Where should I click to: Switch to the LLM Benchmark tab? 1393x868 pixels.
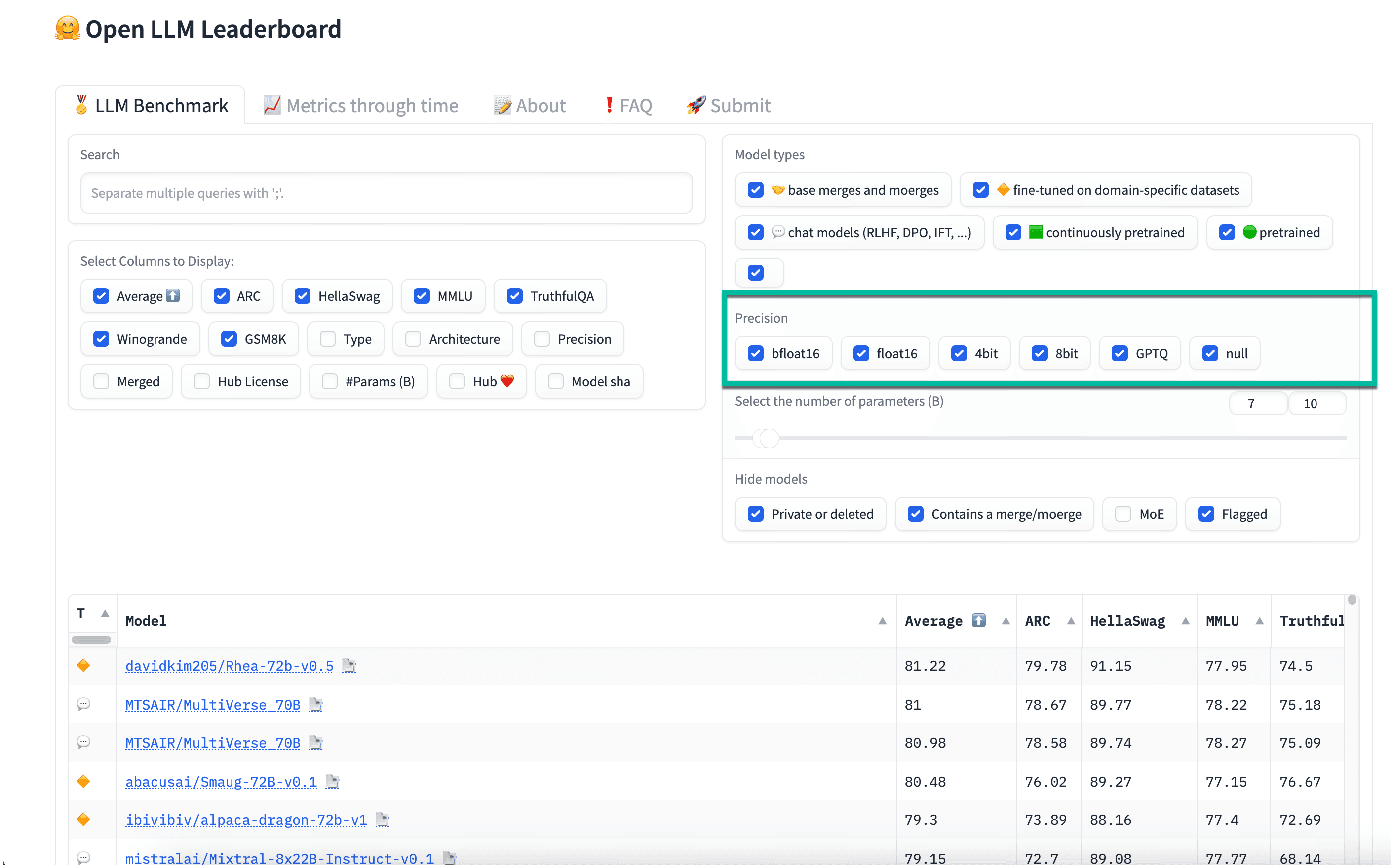point(151,106)
